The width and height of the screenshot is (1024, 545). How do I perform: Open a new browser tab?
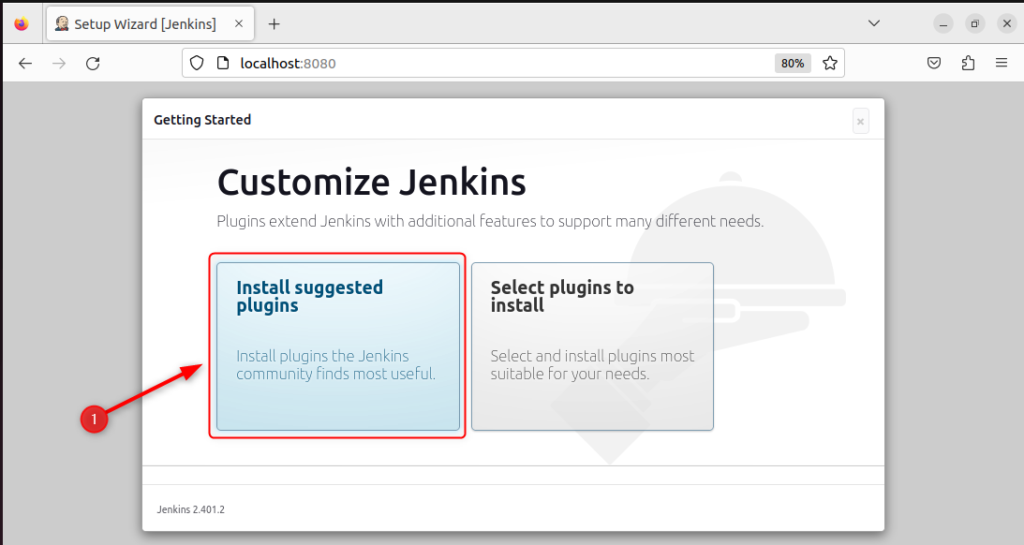(x=274, y=24)
